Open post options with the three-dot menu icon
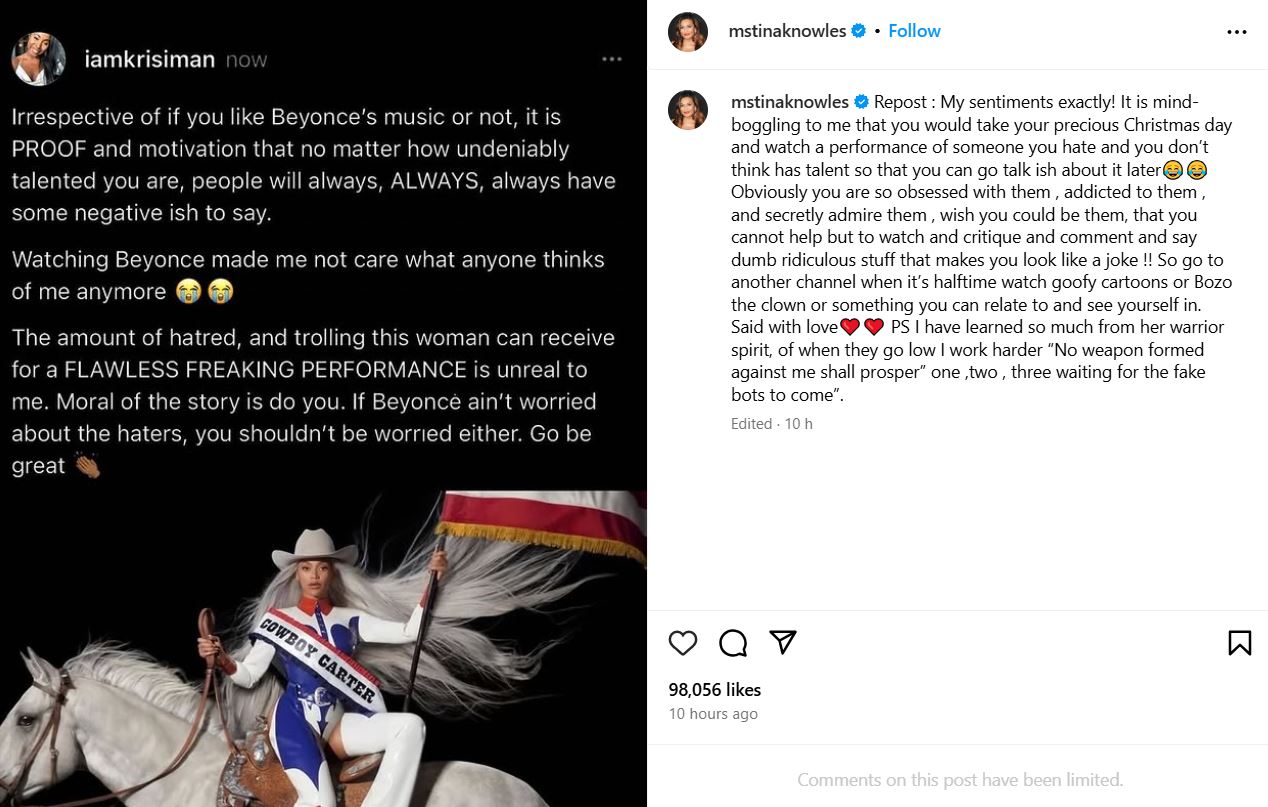Viewport: 1268px width, 807px height. pyautogui.click(x=1237, y=31)
